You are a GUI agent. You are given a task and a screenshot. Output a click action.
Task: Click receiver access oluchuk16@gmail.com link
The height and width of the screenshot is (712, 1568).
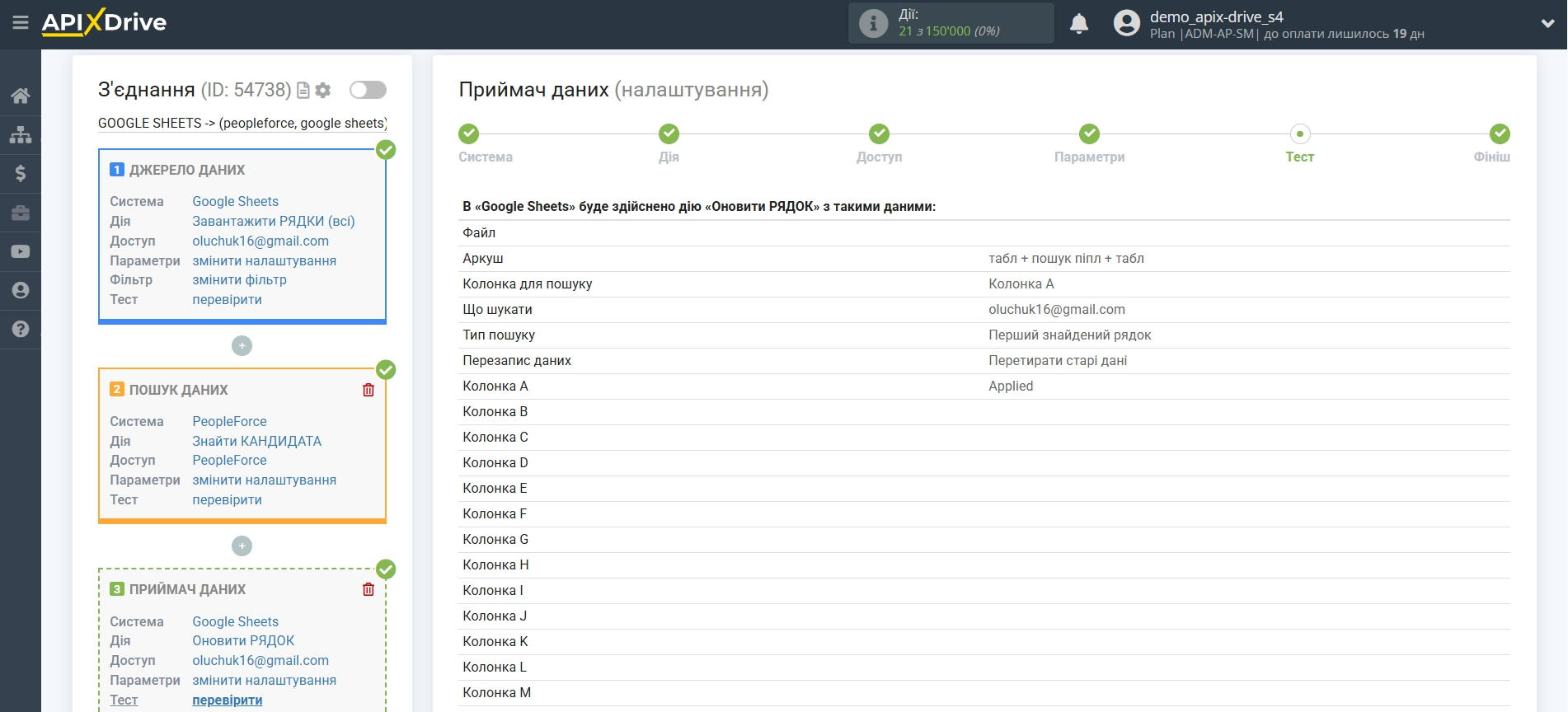point(261,660)
